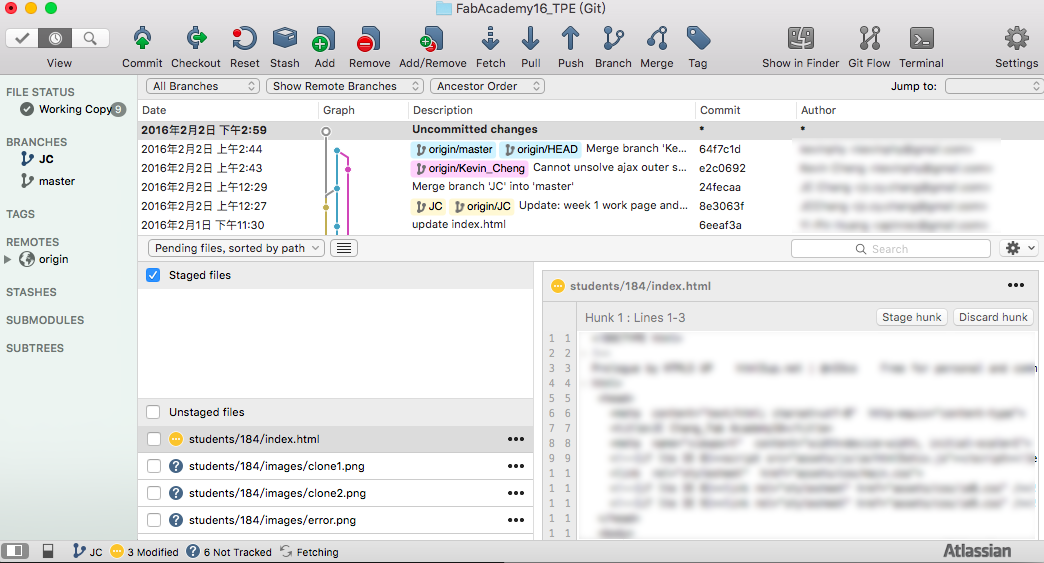The height and width of the screenshot is (563, 1044).
Task: Open gear options dropdown beside search
Action: [x=1019, y=248]
